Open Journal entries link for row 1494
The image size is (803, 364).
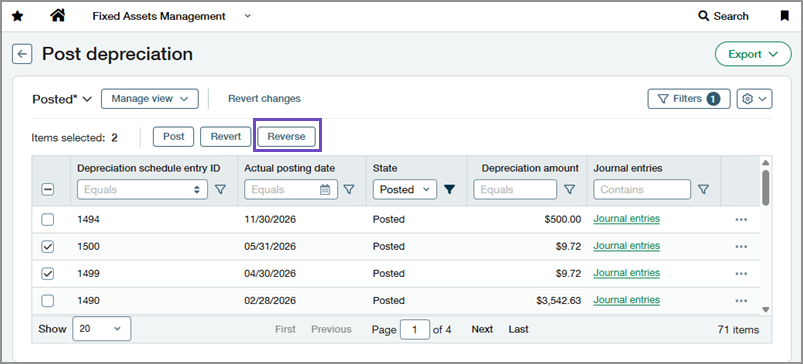coord(626,219)
